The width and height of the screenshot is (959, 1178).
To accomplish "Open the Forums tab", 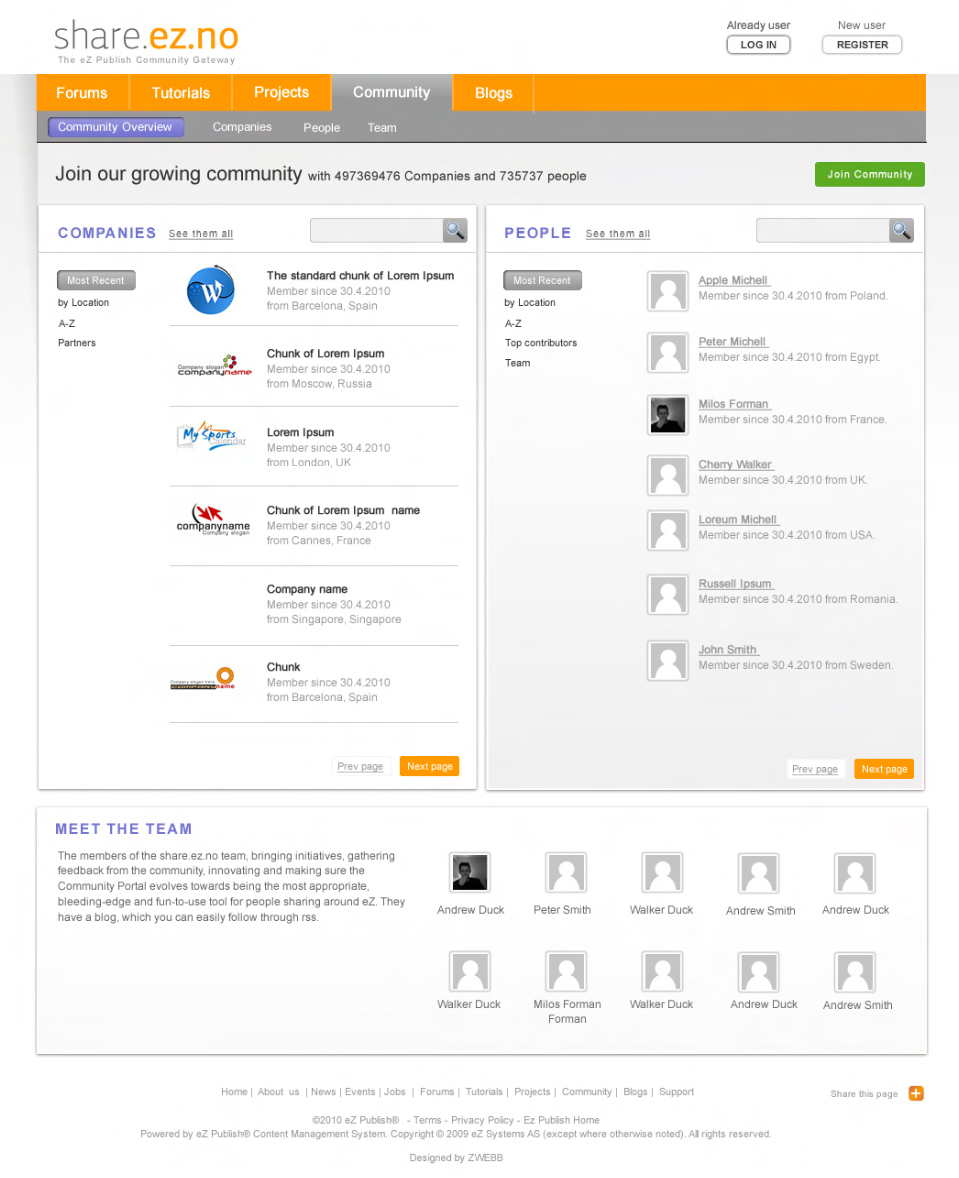I will [82, 93].
